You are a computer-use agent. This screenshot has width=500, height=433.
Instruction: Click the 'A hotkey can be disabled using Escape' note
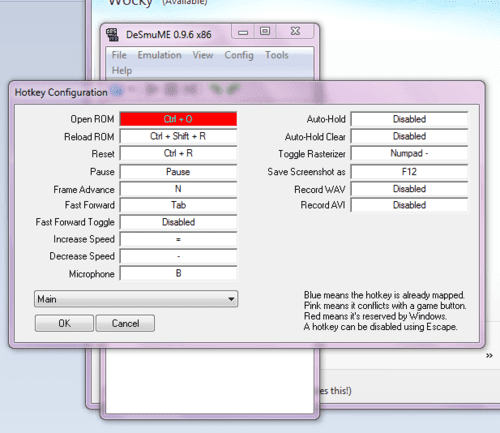click(380, 327)
